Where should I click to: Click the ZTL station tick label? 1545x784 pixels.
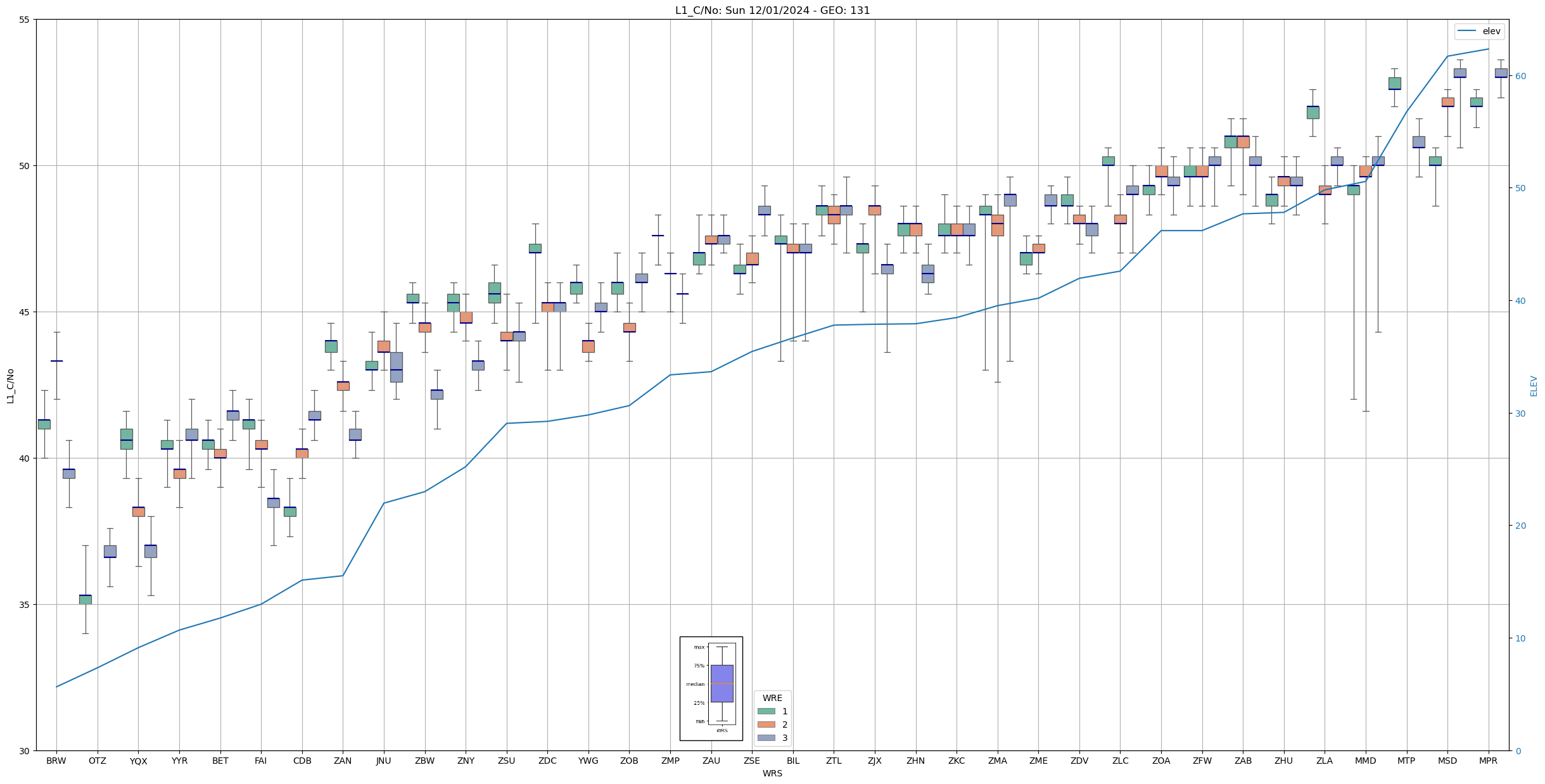[834, 761]
